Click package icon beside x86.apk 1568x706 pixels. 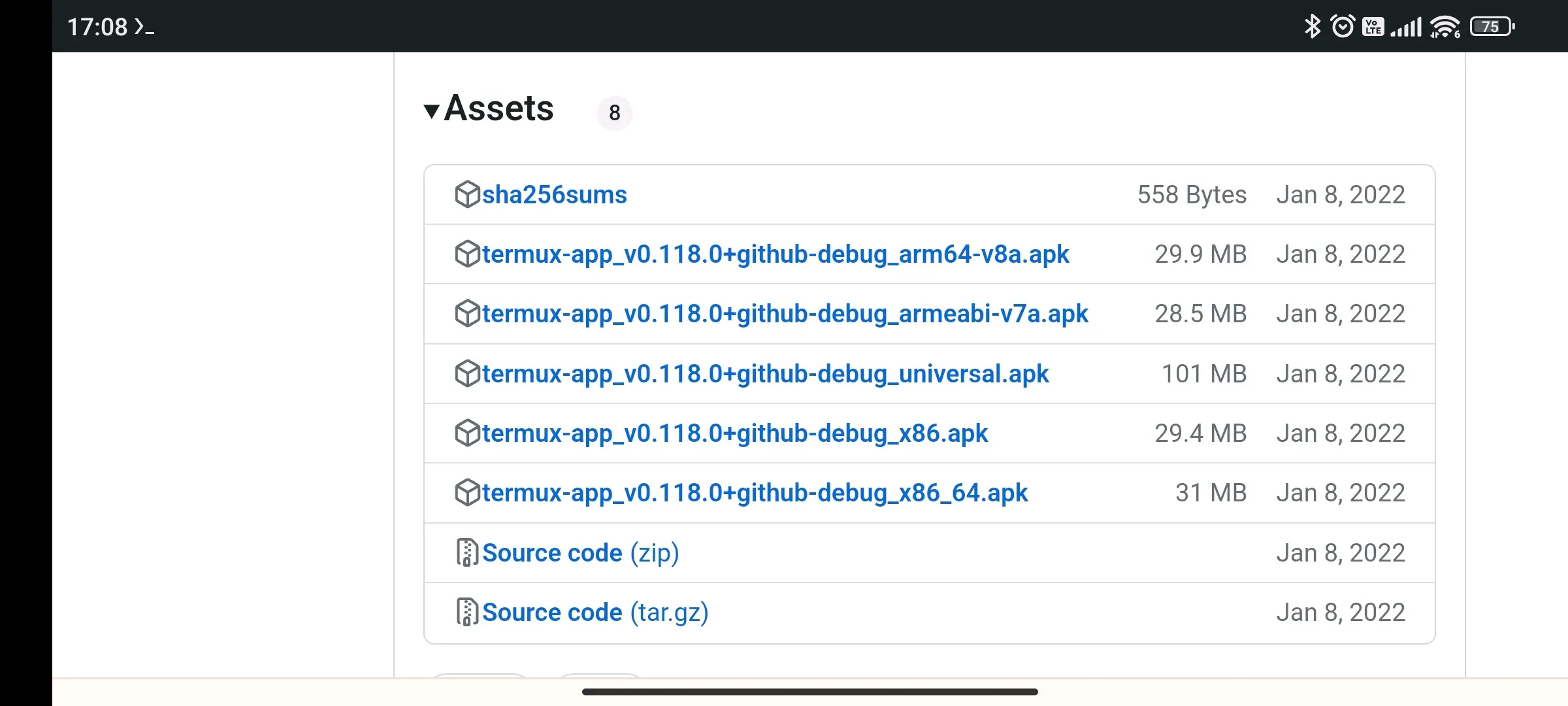pos(467,433)
